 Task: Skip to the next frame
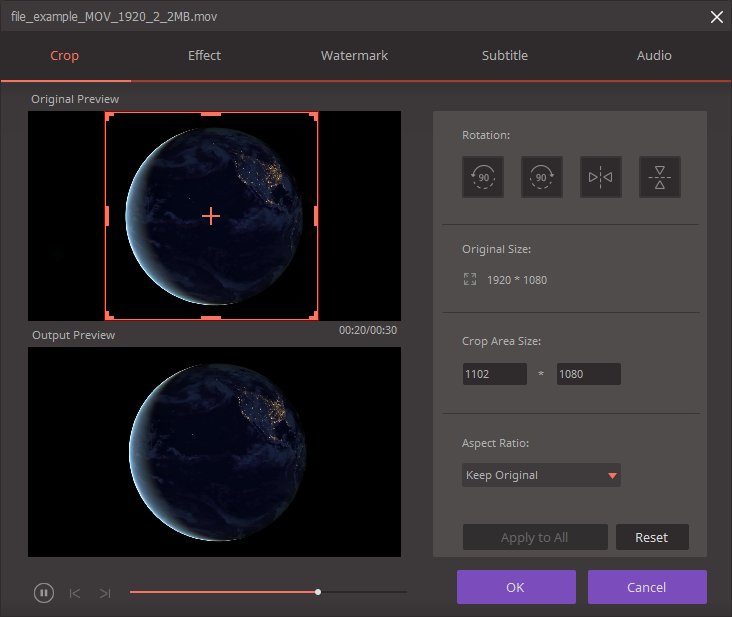tap(105, 593)
